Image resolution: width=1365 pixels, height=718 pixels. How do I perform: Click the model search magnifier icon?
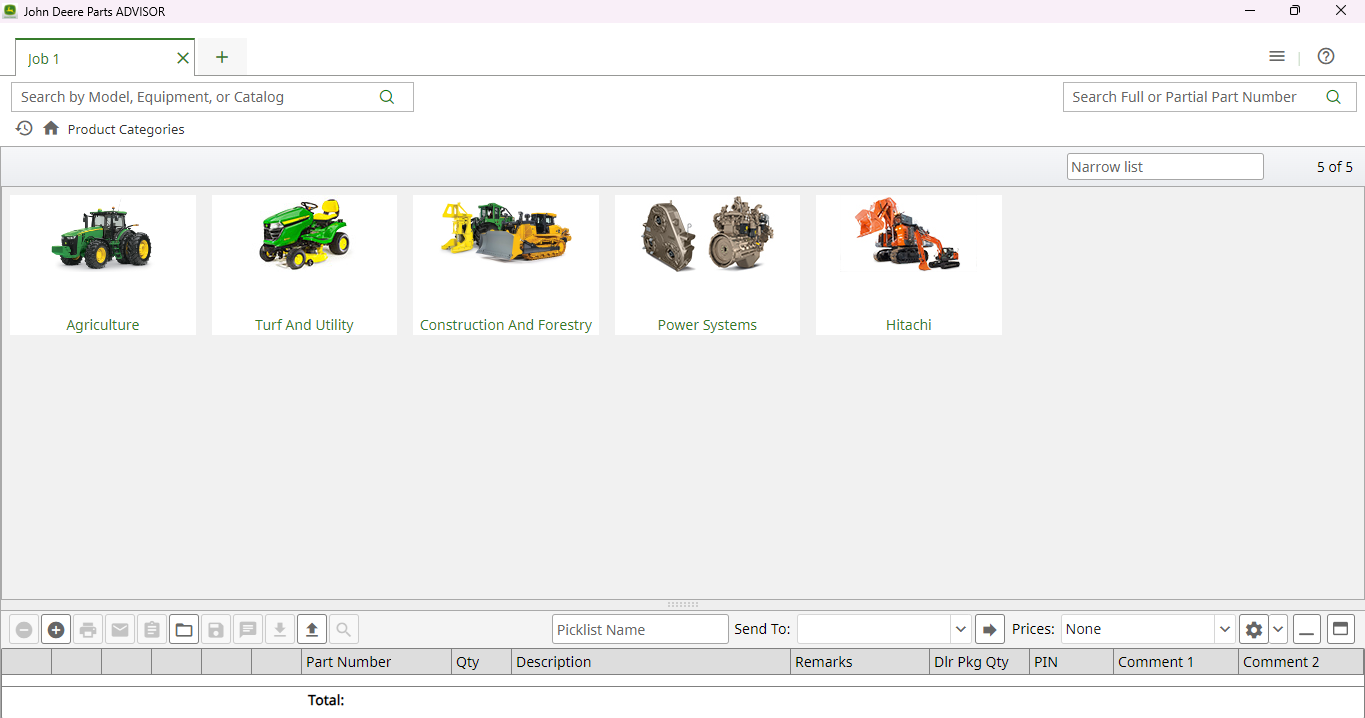[387, 97]
